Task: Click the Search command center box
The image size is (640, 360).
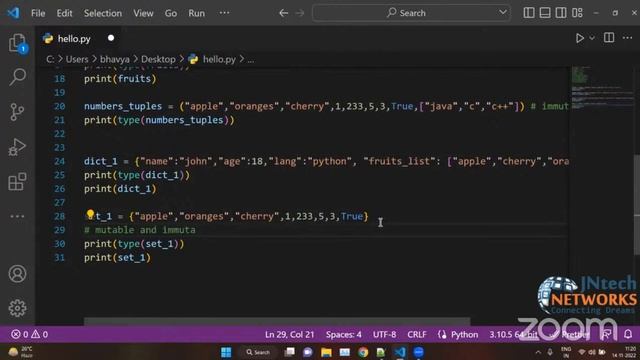Action: pos(411,13)
